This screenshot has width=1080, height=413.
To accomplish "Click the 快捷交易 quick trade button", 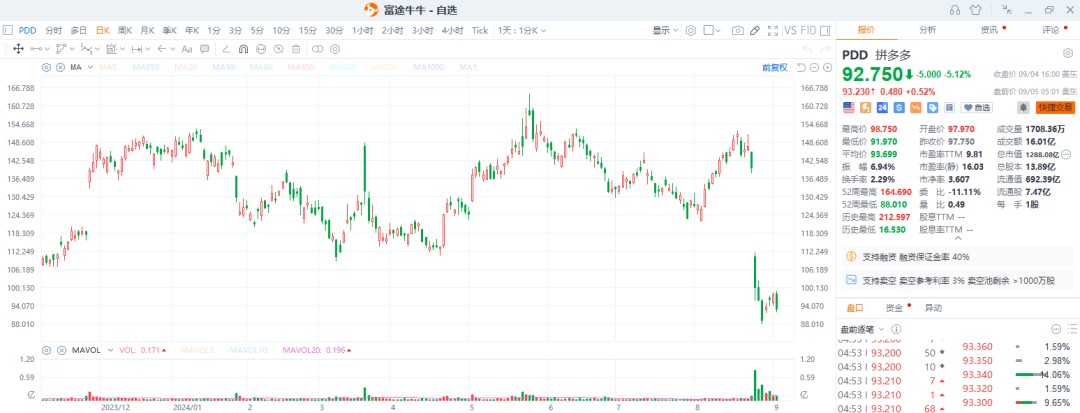I will (1055, 107).
